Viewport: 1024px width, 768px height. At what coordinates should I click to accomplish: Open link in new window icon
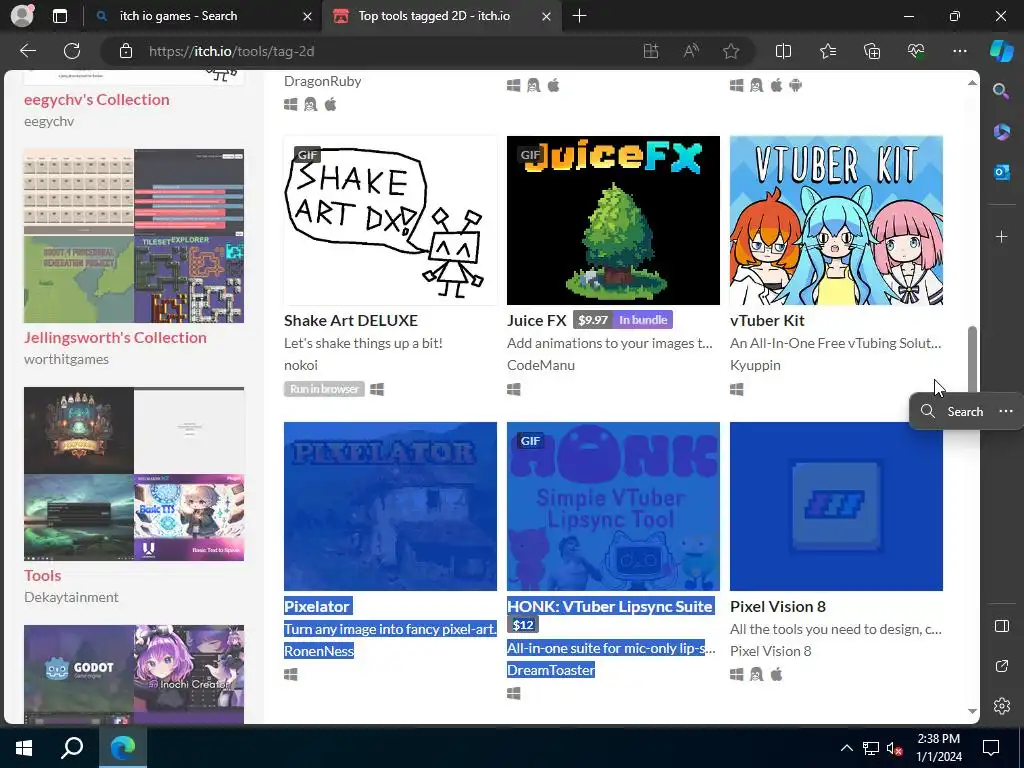[x=1002, y=666]
